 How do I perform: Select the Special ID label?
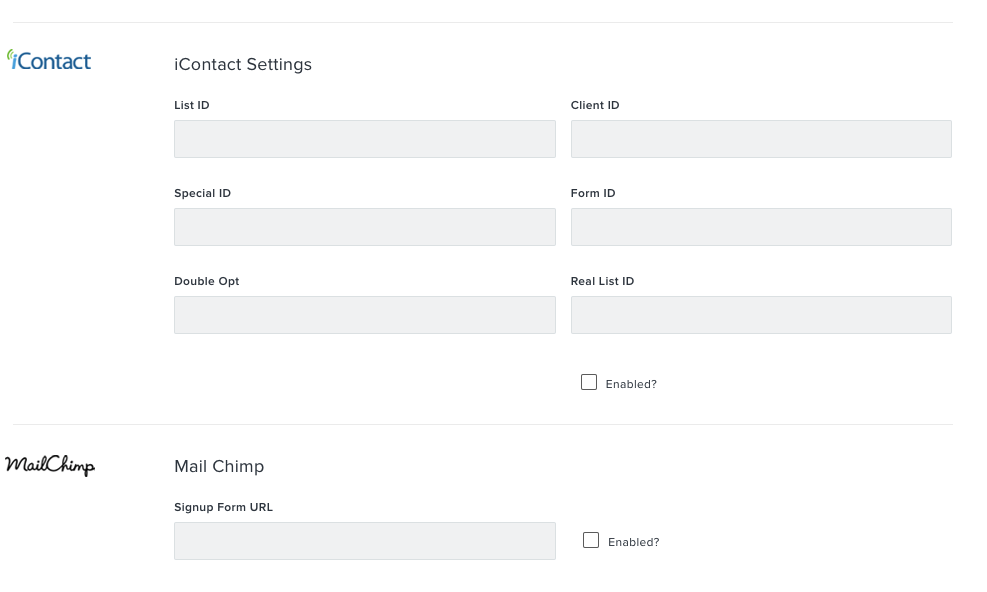[x=203, y=193]
